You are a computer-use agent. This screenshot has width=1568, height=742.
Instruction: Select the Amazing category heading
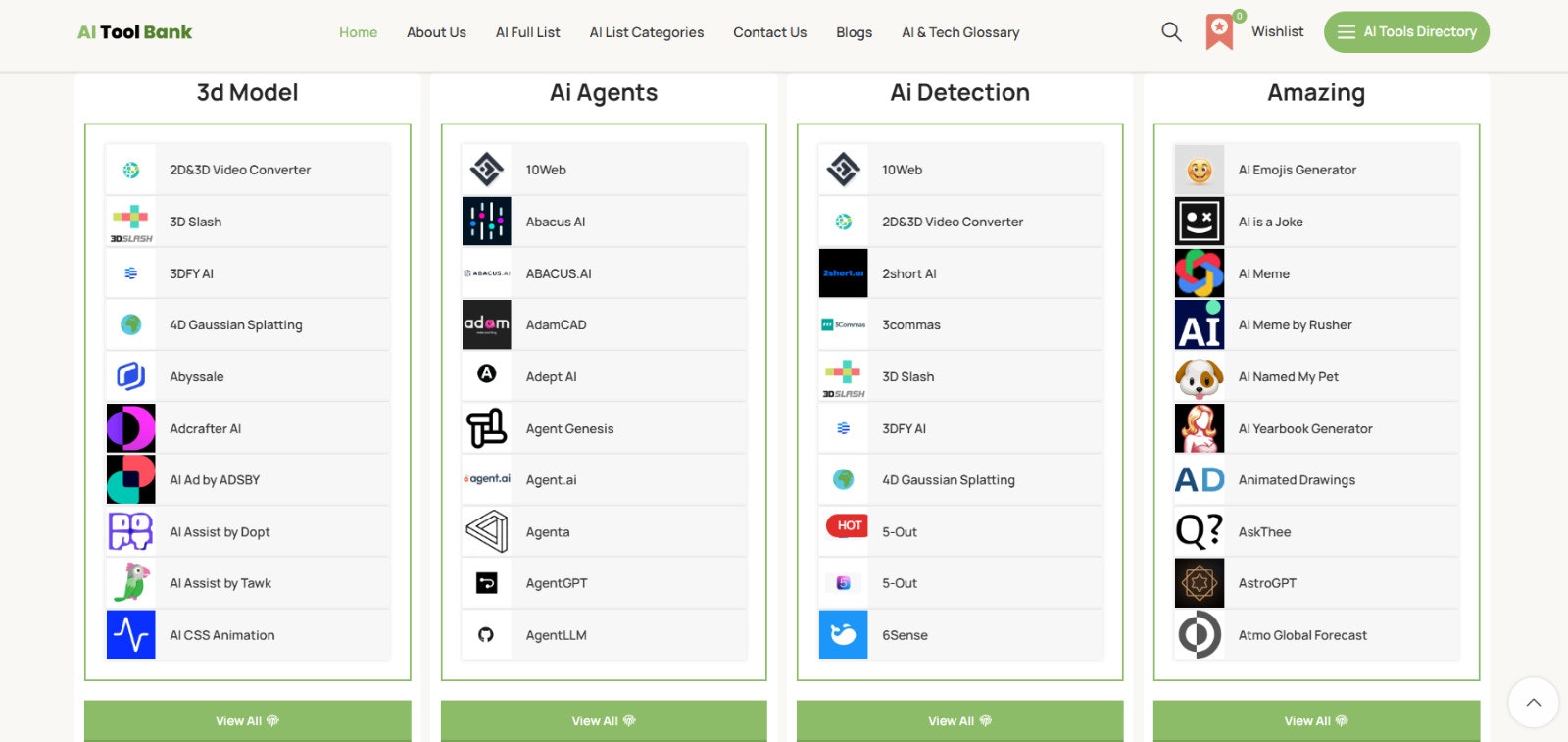(1316, 93)
